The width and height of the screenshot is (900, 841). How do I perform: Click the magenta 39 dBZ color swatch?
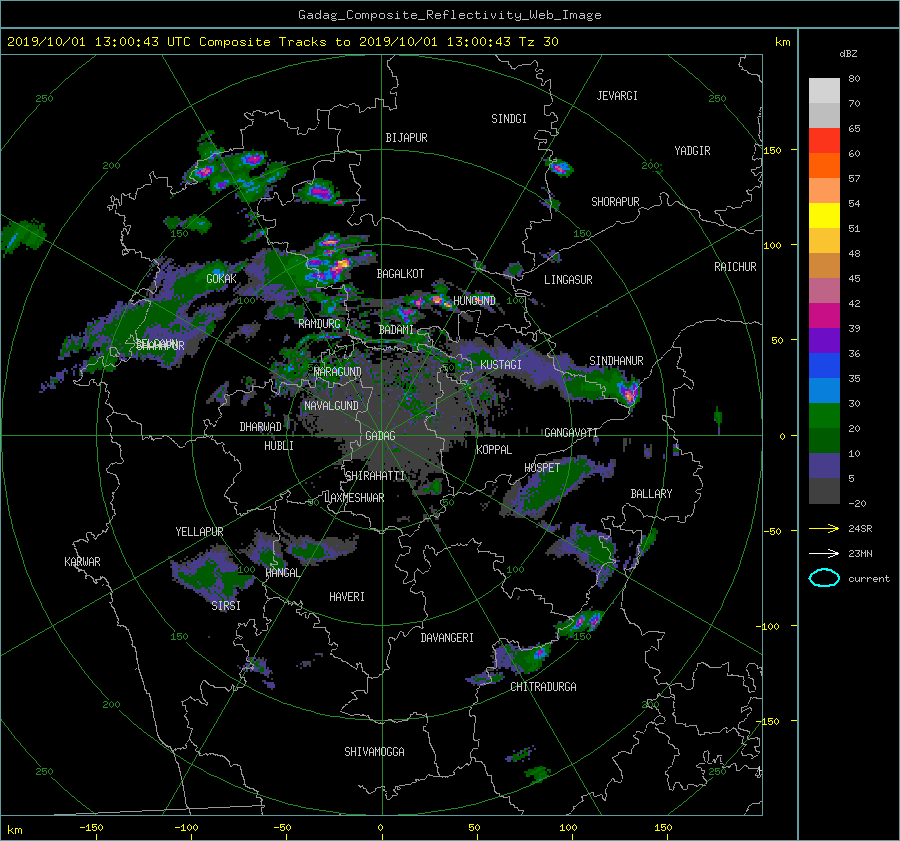click(x=824, y=316)
